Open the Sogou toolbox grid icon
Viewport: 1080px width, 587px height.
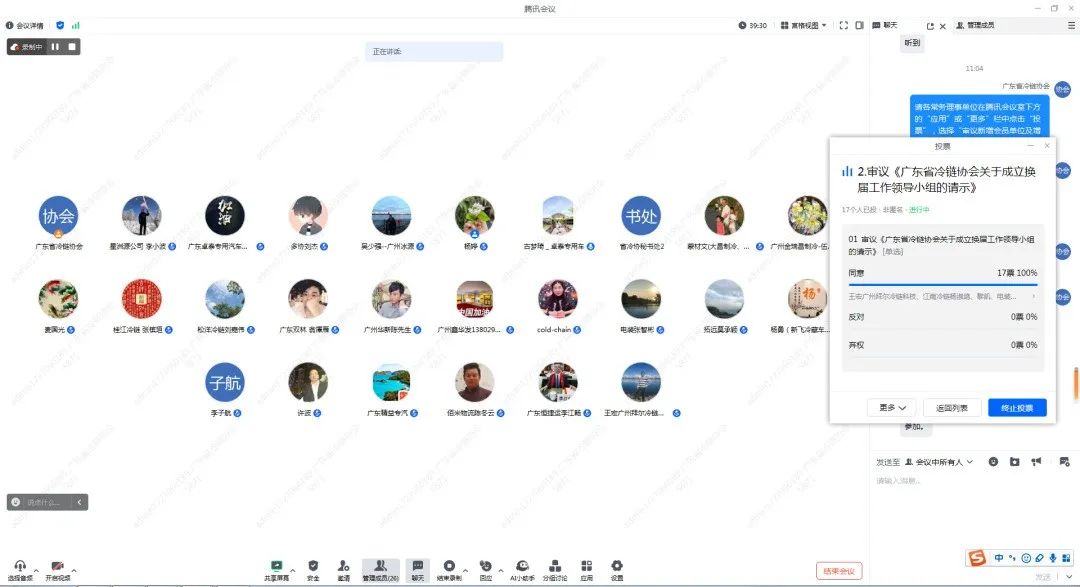point(1066,558)
